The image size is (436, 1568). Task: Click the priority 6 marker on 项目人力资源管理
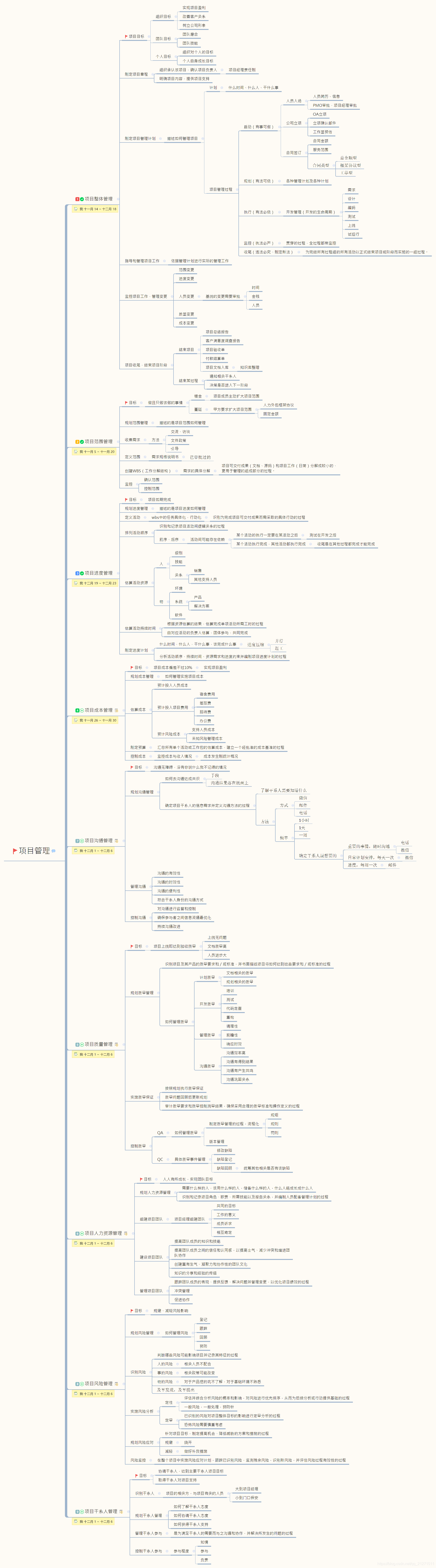click(77, 1234)
